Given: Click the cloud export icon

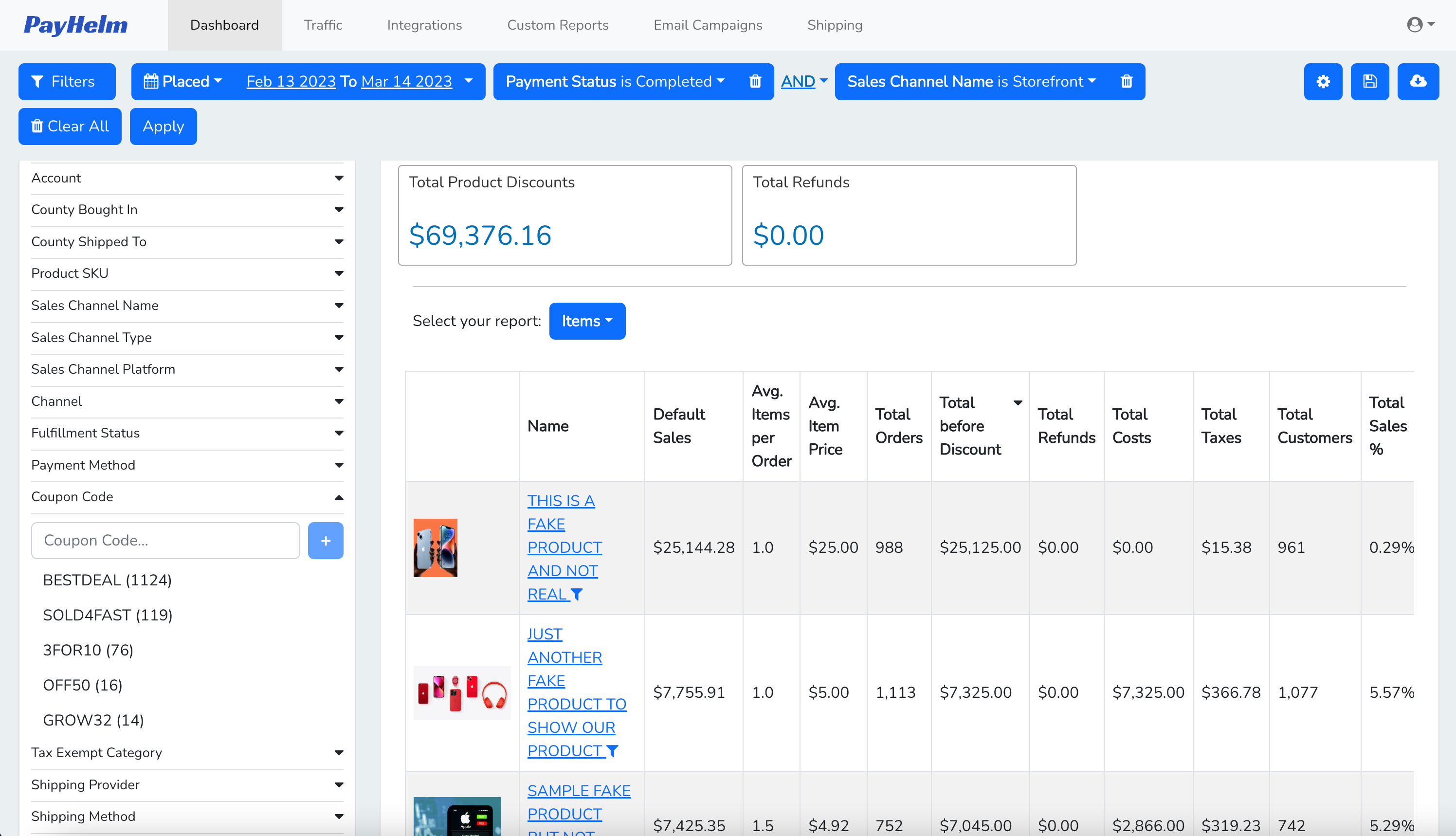Looking at the screenshot, I should click(x=1418, y=82).
